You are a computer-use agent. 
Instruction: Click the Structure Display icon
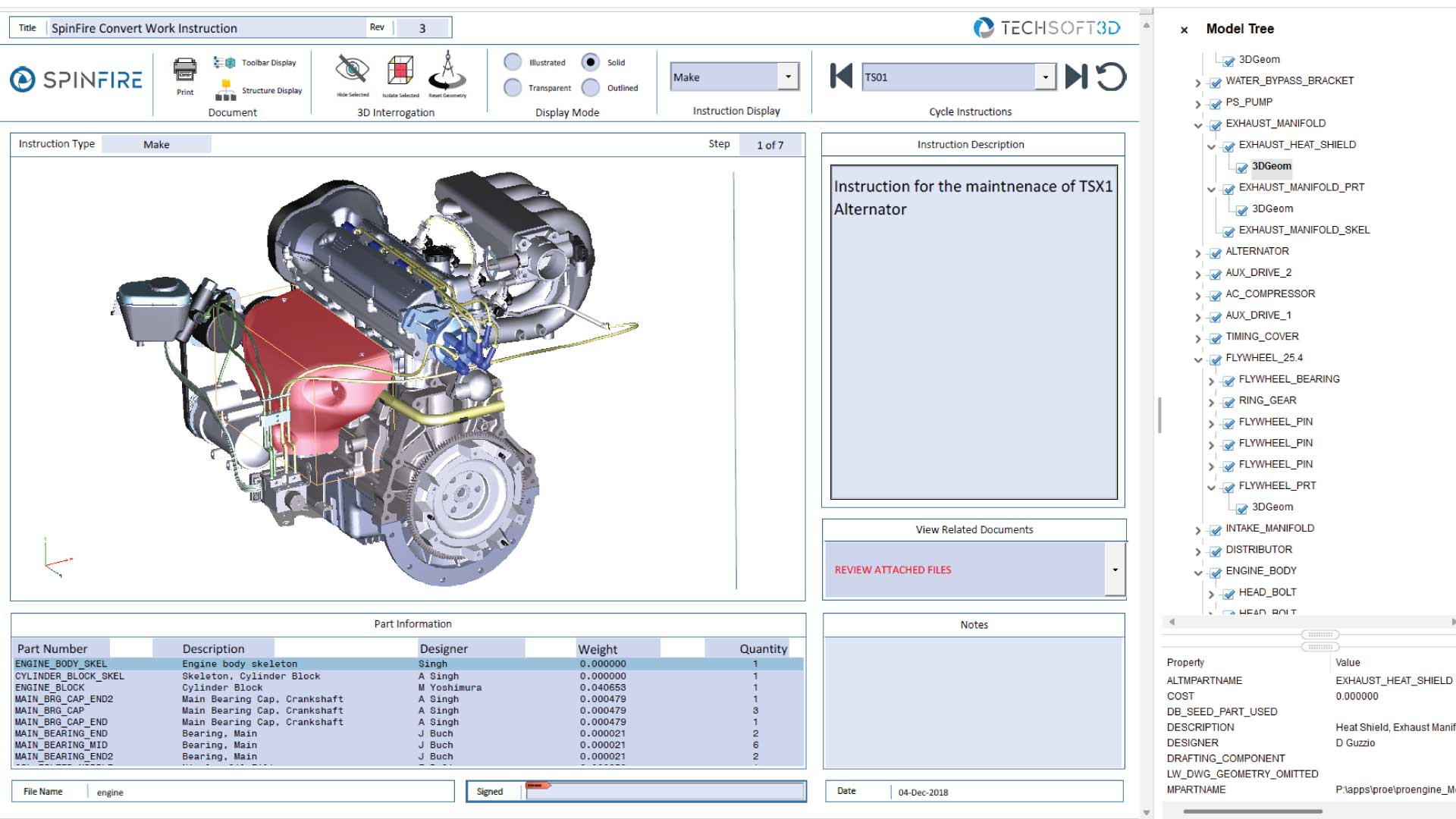(225, 90)
